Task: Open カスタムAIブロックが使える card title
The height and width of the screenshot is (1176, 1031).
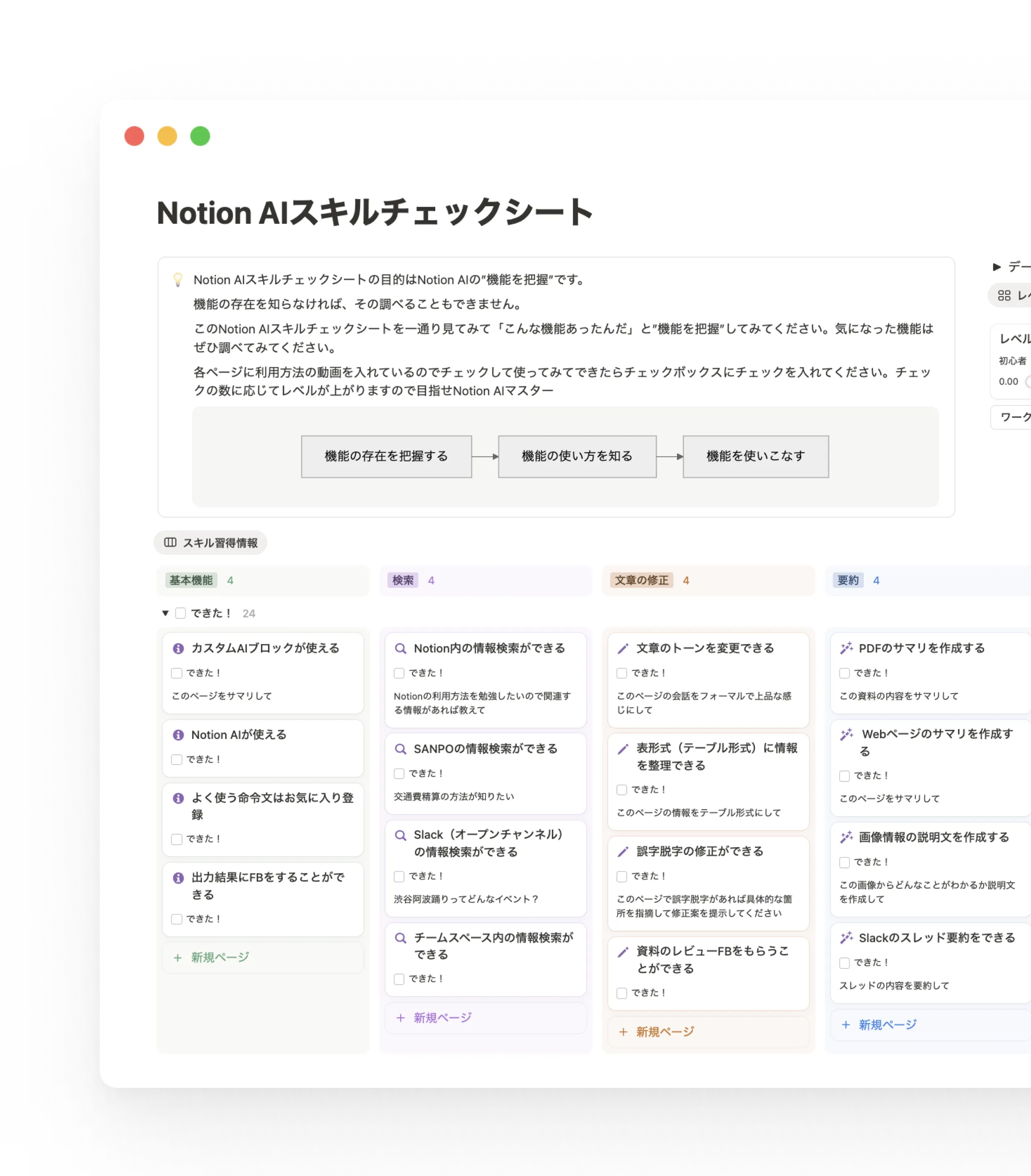Action: [x=265, y=648]
